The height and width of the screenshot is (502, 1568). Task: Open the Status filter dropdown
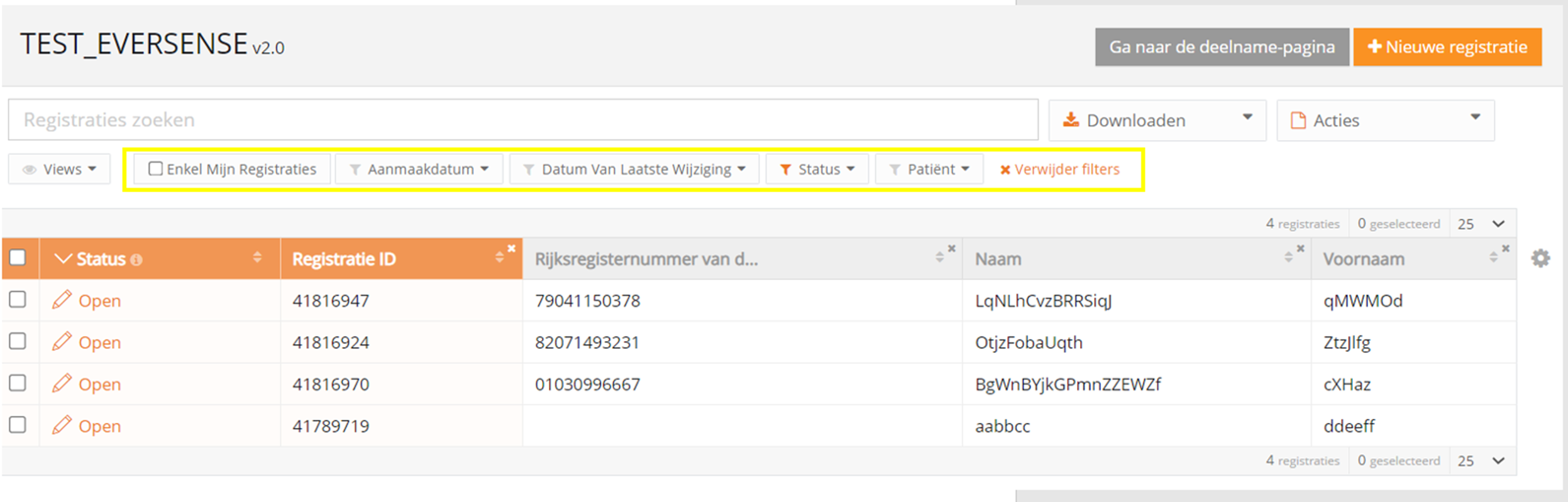pyautogui.click(x=817, y=169)
